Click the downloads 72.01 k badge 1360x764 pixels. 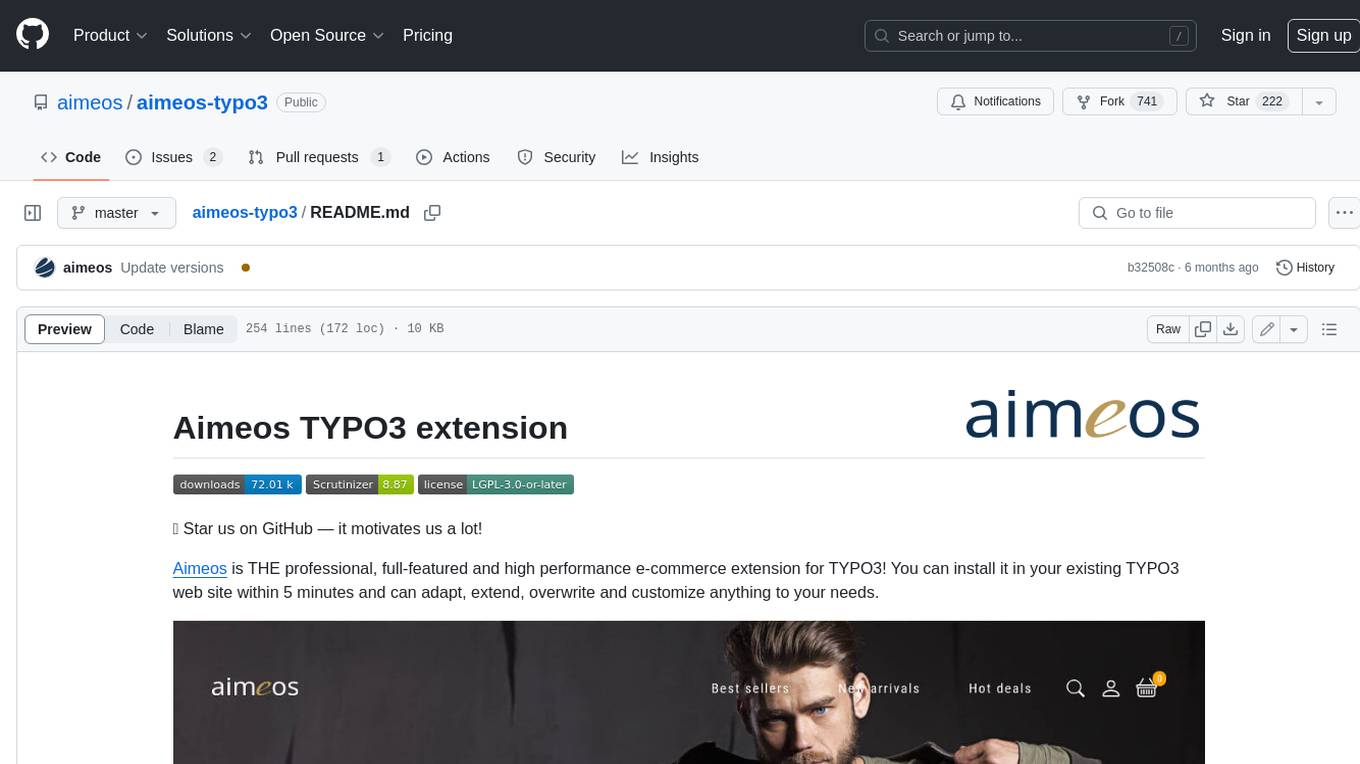237,484
